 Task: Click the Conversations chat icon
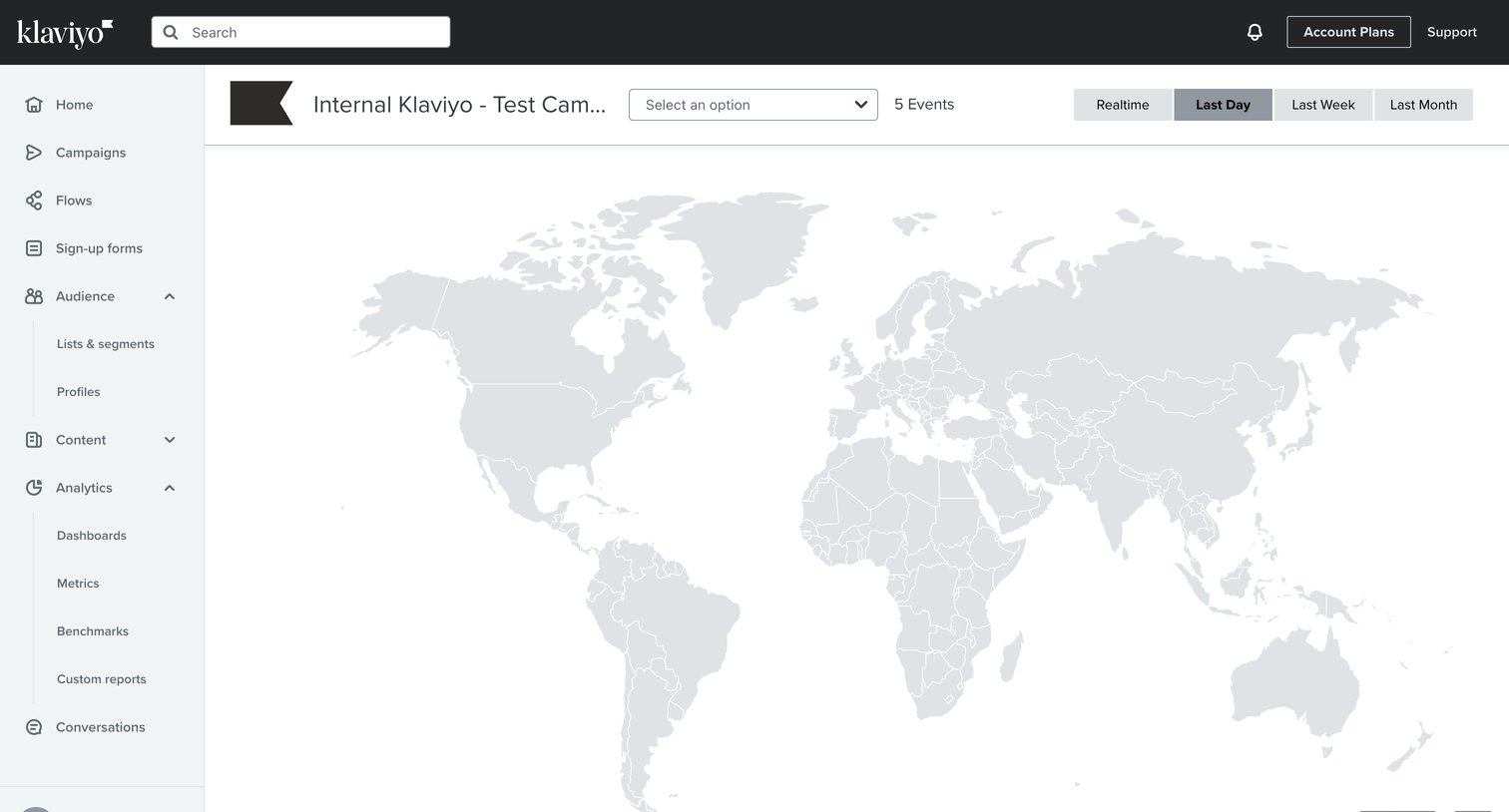point(34,727)
